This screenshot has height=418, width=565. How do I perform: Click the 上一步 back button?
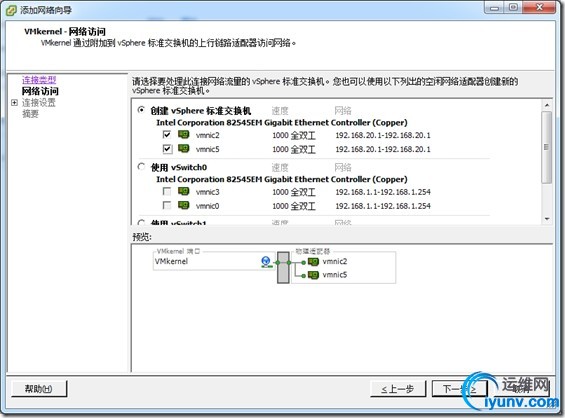tap(398, 389)
